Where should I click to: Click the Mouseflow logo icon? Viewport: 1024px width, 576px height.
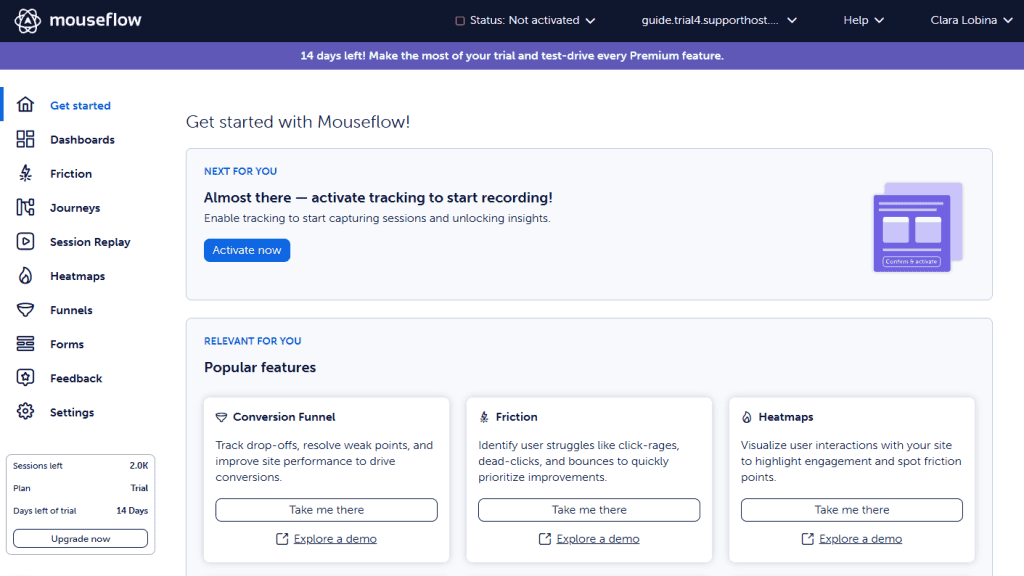pos(27,21)
